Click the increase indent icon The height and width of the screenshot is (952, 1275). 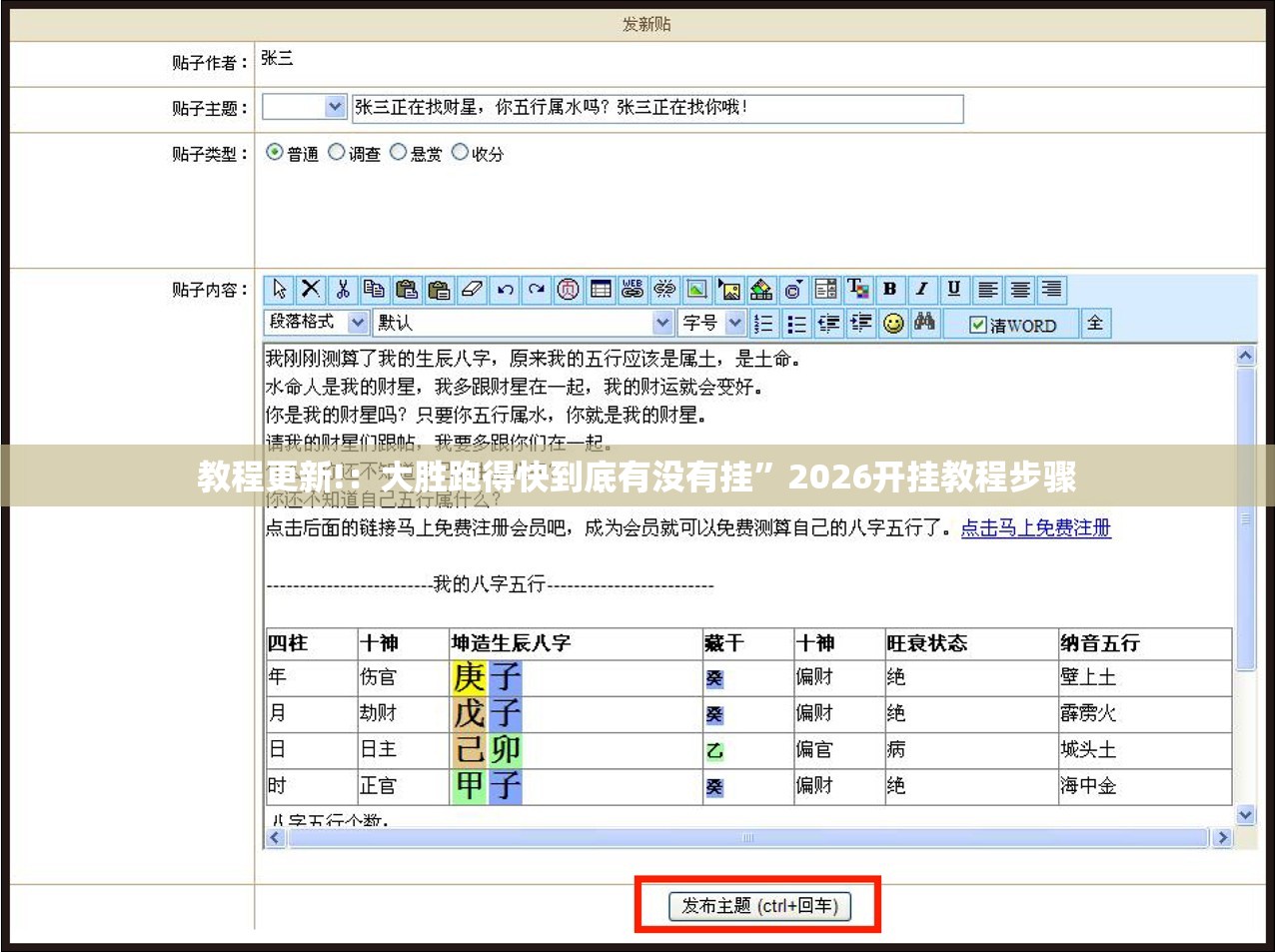click(860, 323)
